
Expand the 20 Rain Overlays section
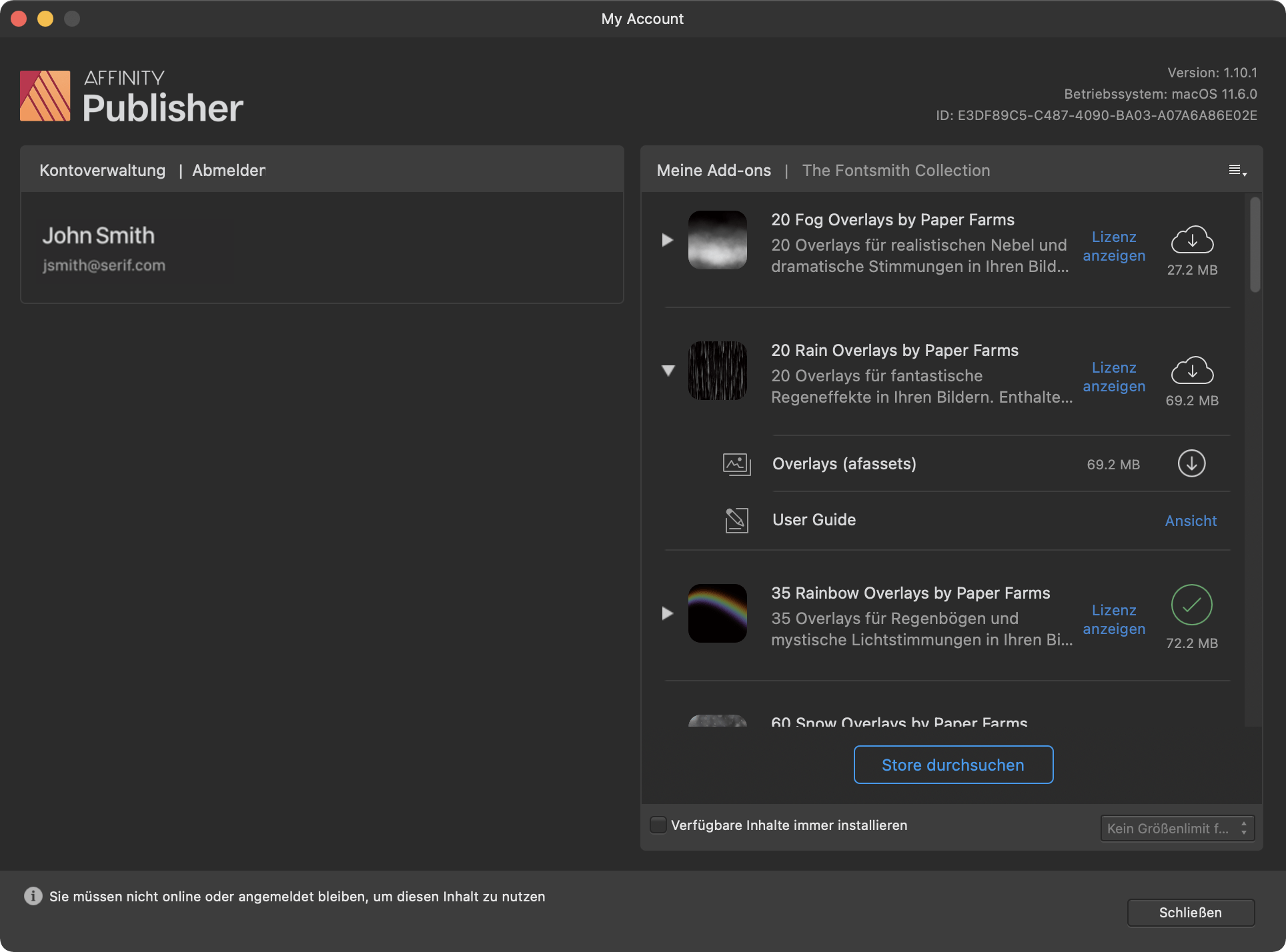click(668, 369)
